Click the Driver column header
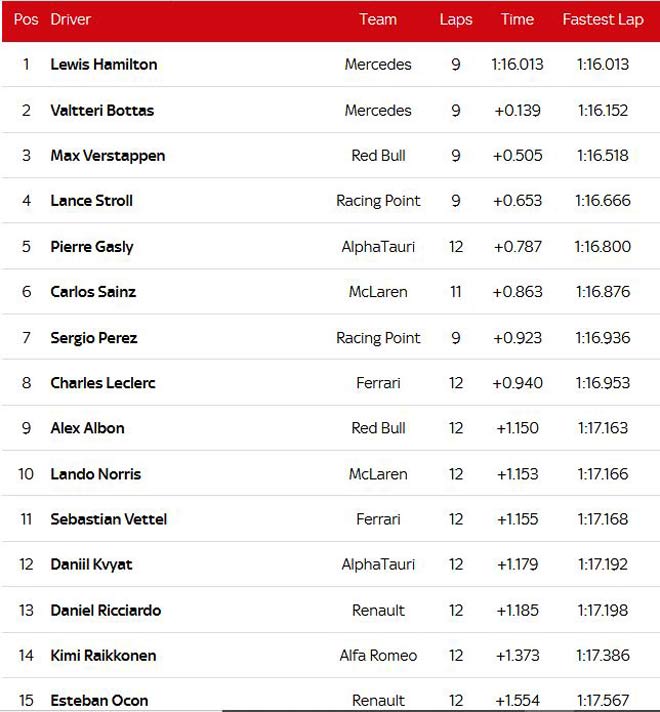660x712 pixels. coord(70,20)
